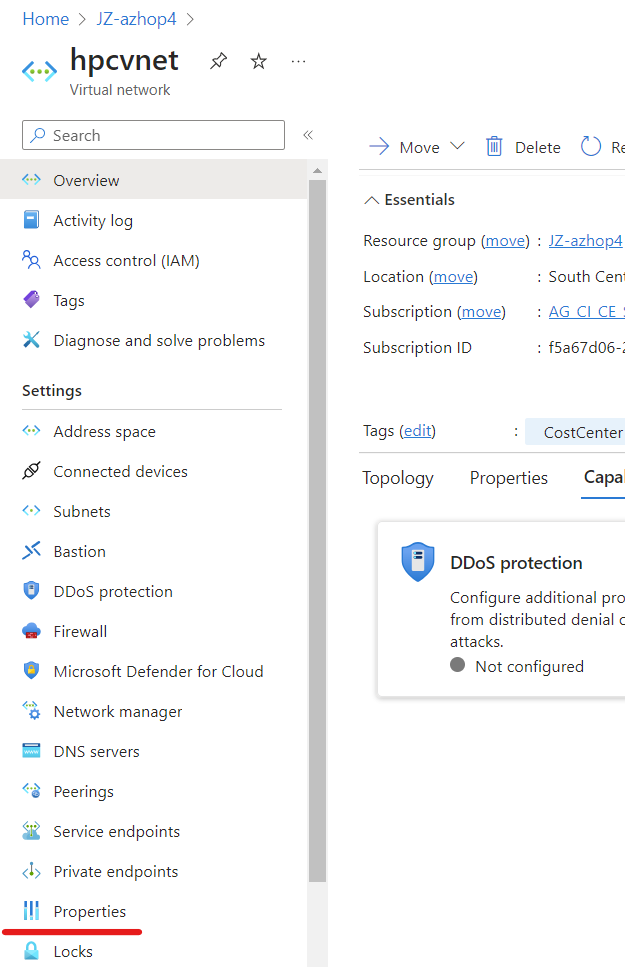Screen dimensions: 625x967
Task: Open the JZ-azhop4 resource group value link
Action: [586, 241]
